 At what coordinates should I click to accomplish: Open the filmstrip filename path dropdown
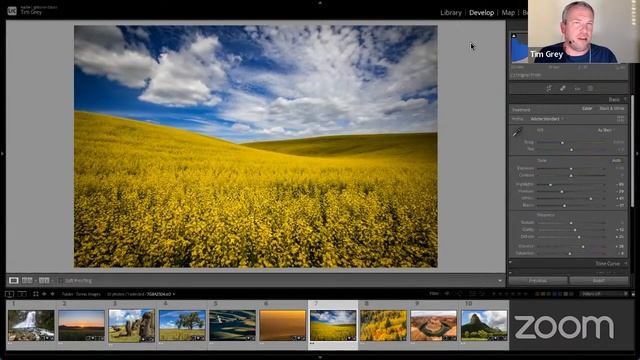click(161, 294)
